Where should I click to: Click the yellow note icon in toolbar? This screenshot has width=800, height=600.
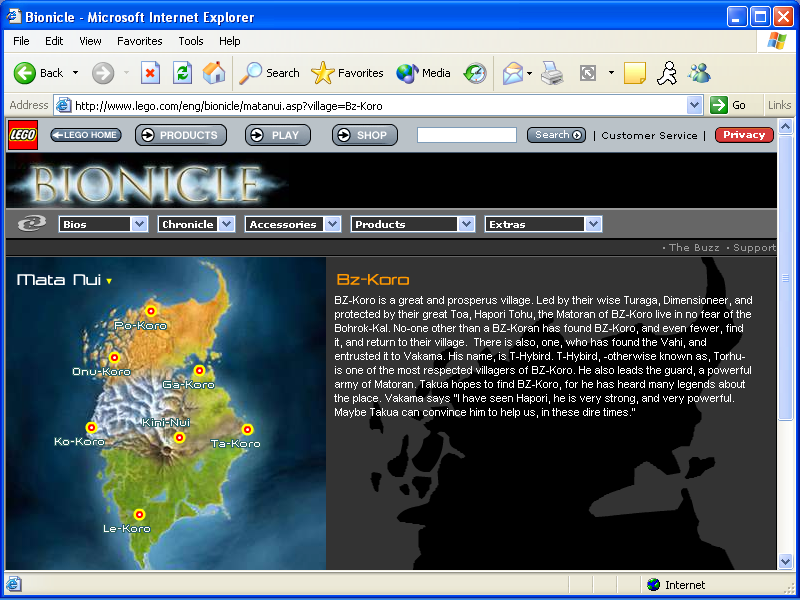click(x=635, y=73)
